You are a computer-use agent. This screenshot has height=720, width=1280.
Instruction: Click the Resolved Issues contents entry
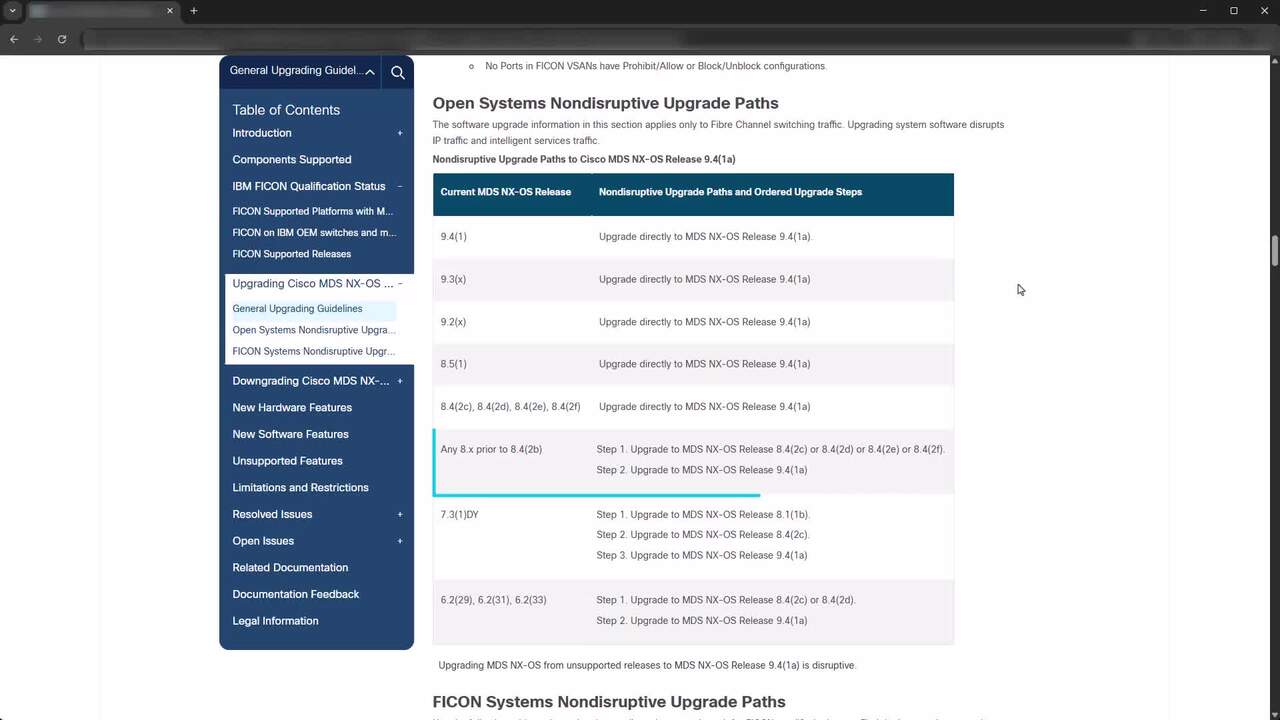tap(272, 514)
